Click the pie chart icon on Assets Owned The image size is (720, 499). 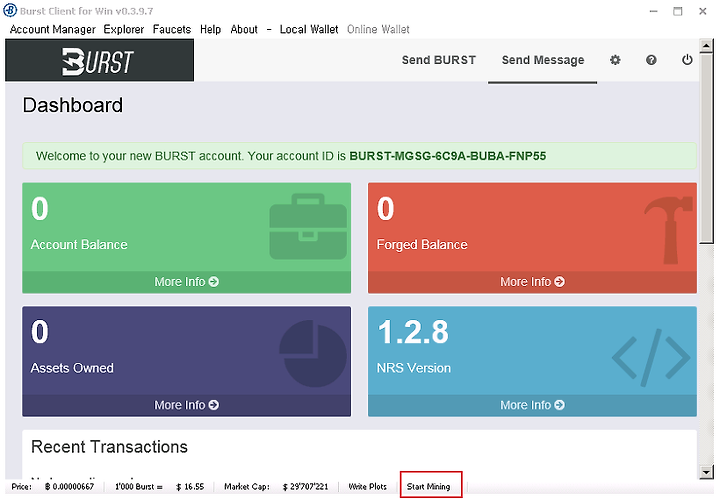[x=313, y=353]
